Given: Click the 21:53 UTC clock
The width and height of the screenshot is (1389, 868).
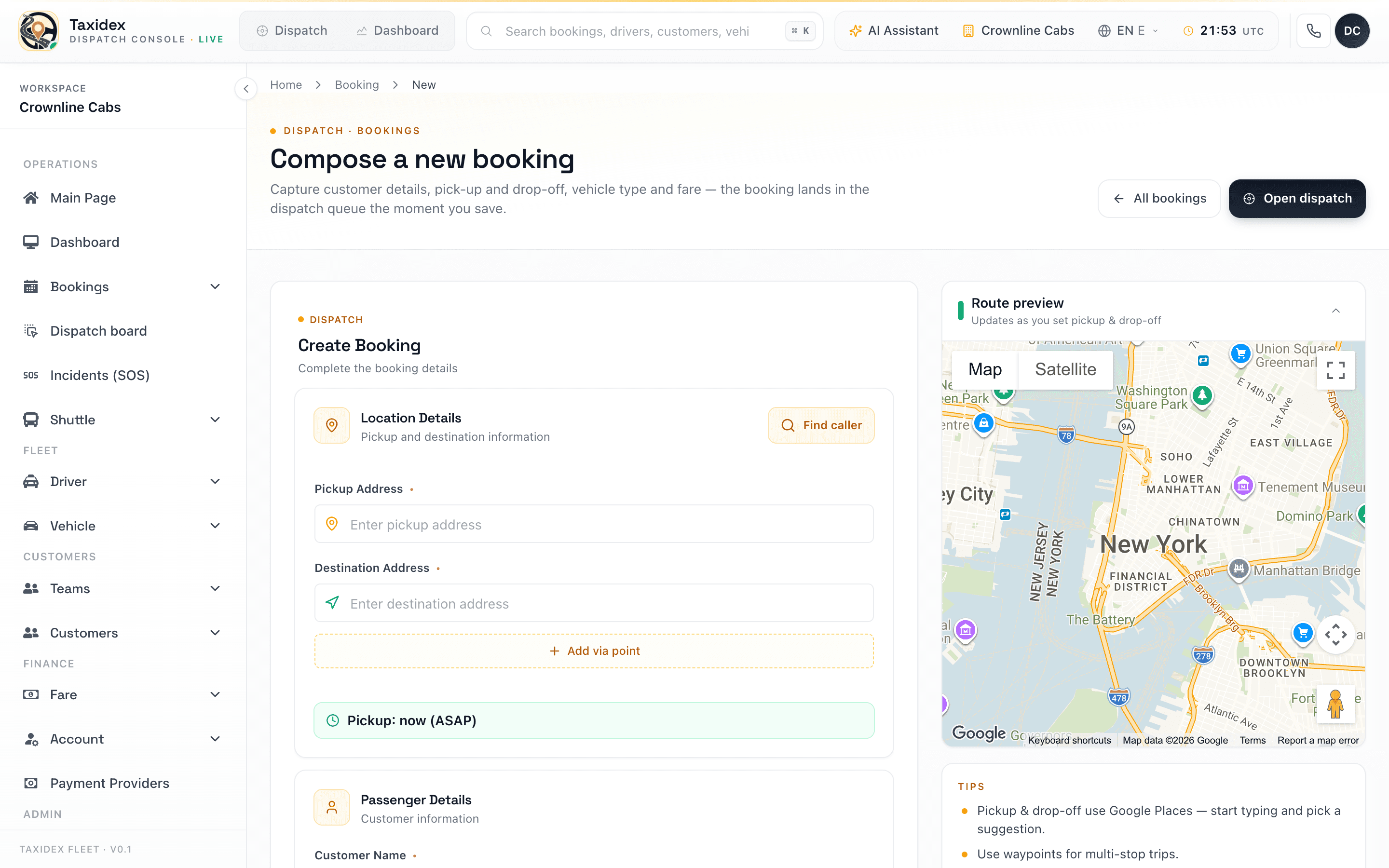Looking at the screenshot, I should (1224, 31).
